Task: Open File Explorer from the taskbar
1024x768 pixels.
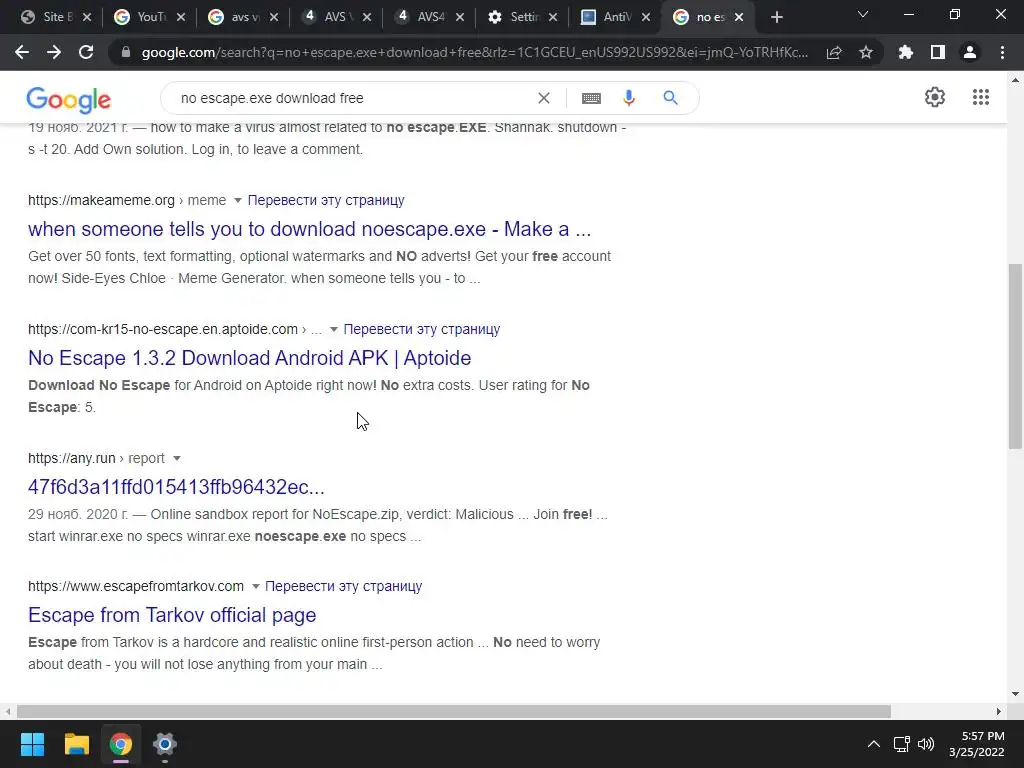Action: (x=76, y=744)
